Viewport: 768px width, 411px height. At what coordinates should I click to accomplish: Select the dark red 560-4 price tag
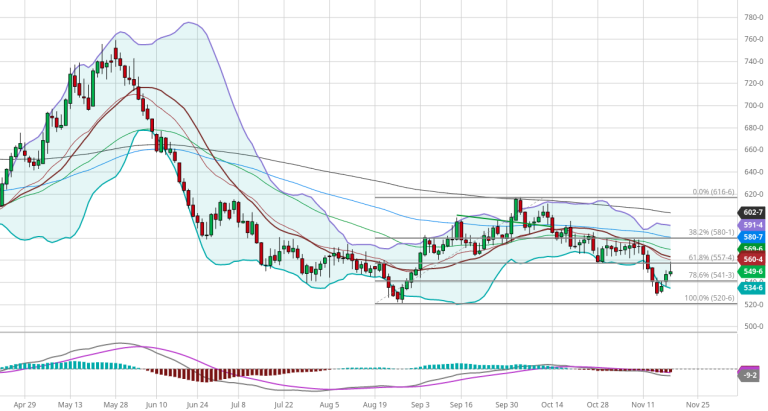point(752,259)
